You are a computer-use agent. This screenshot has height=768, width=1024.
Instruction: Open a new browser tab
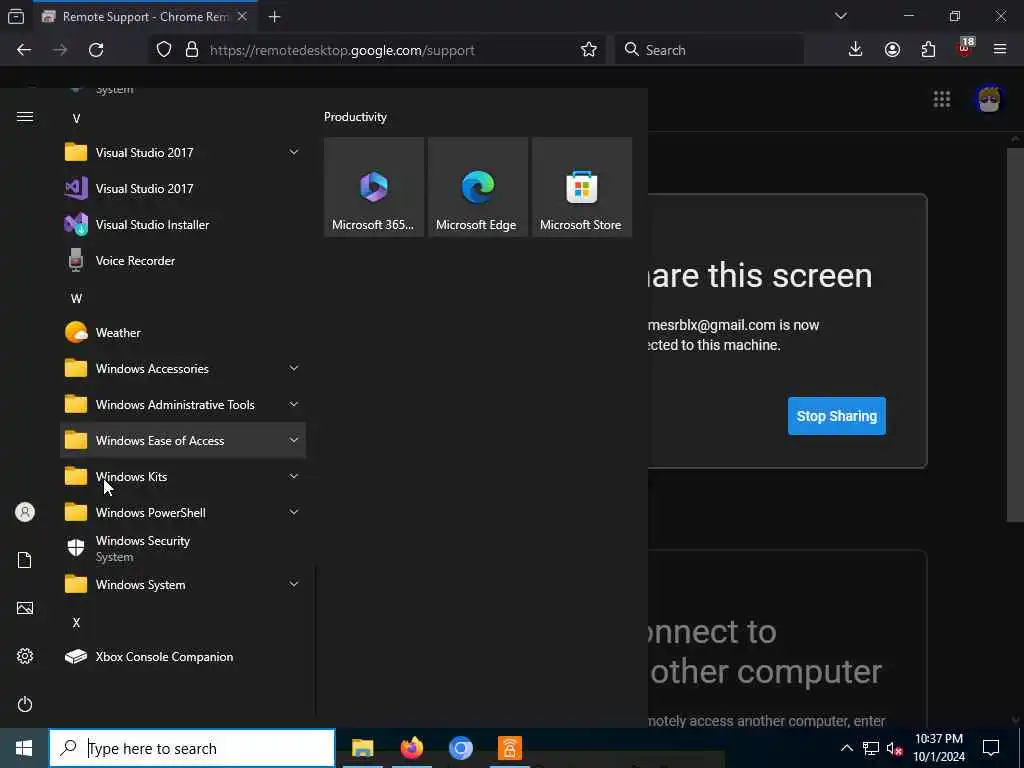pos(275,17)
